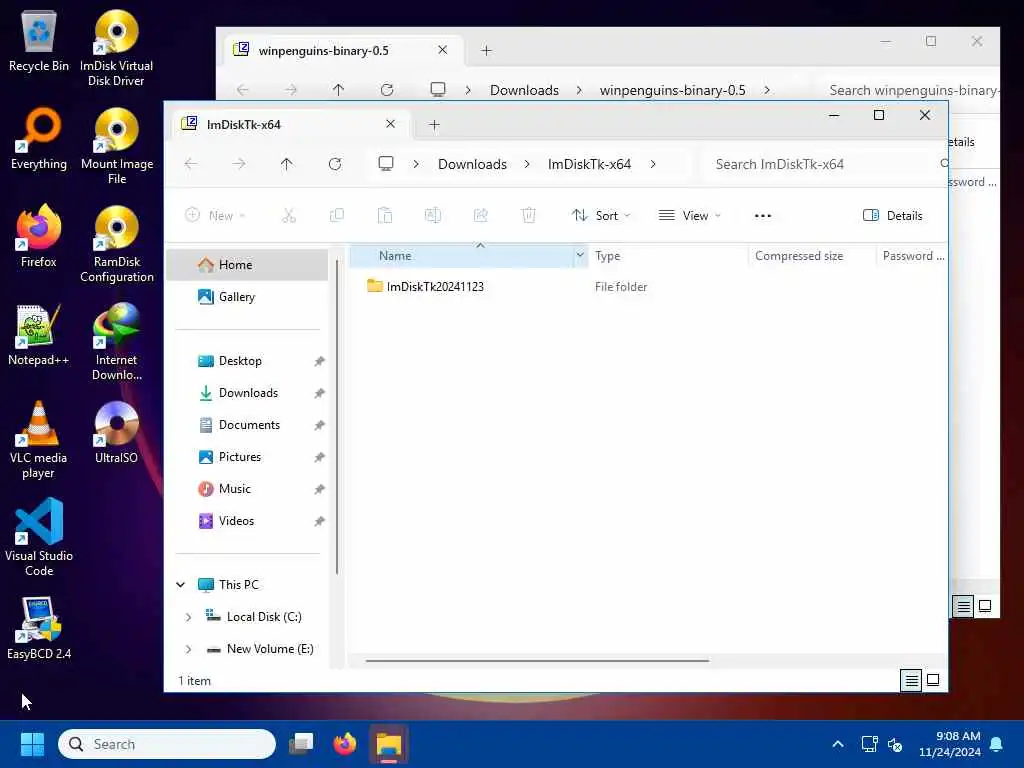Open the Sort dropdown menu
The height and width of the screenshot is (768, 1024).
(601, 216)
